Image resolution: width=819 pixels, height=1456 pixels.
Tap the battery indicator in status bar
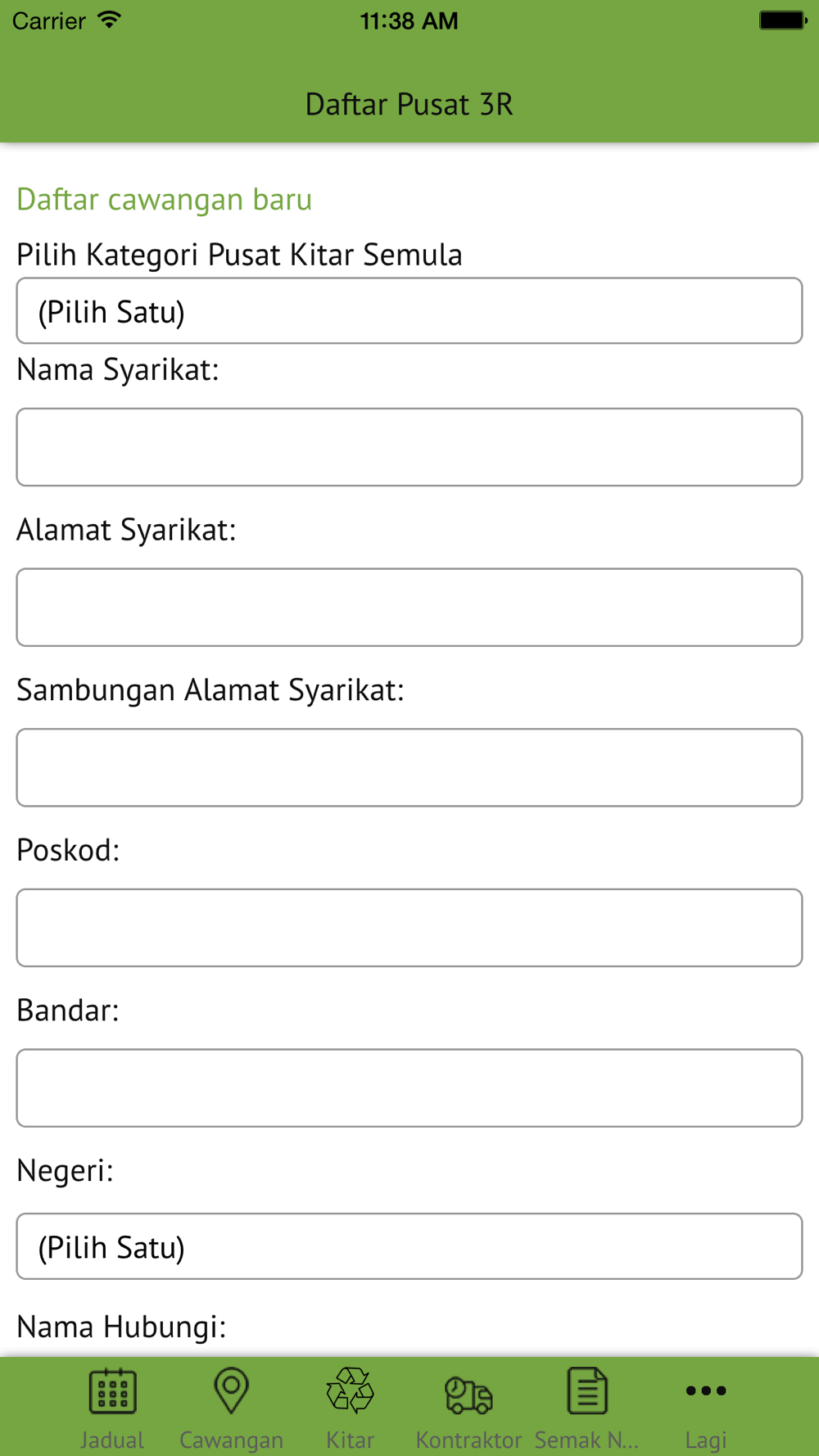coord(782,20)
